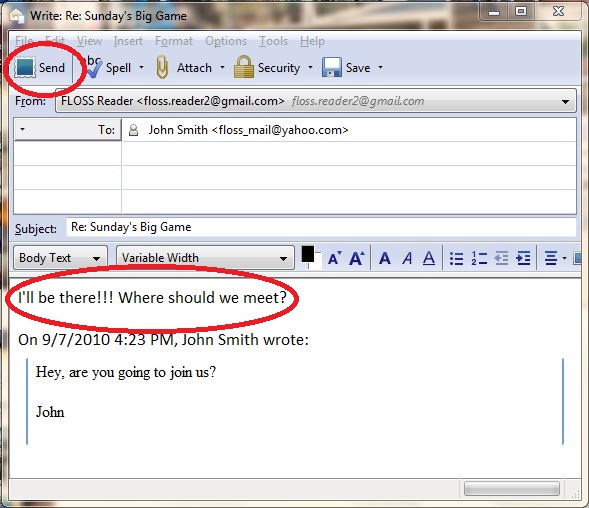
Task: Open the Tools menu
Action: tap(273, 41)
